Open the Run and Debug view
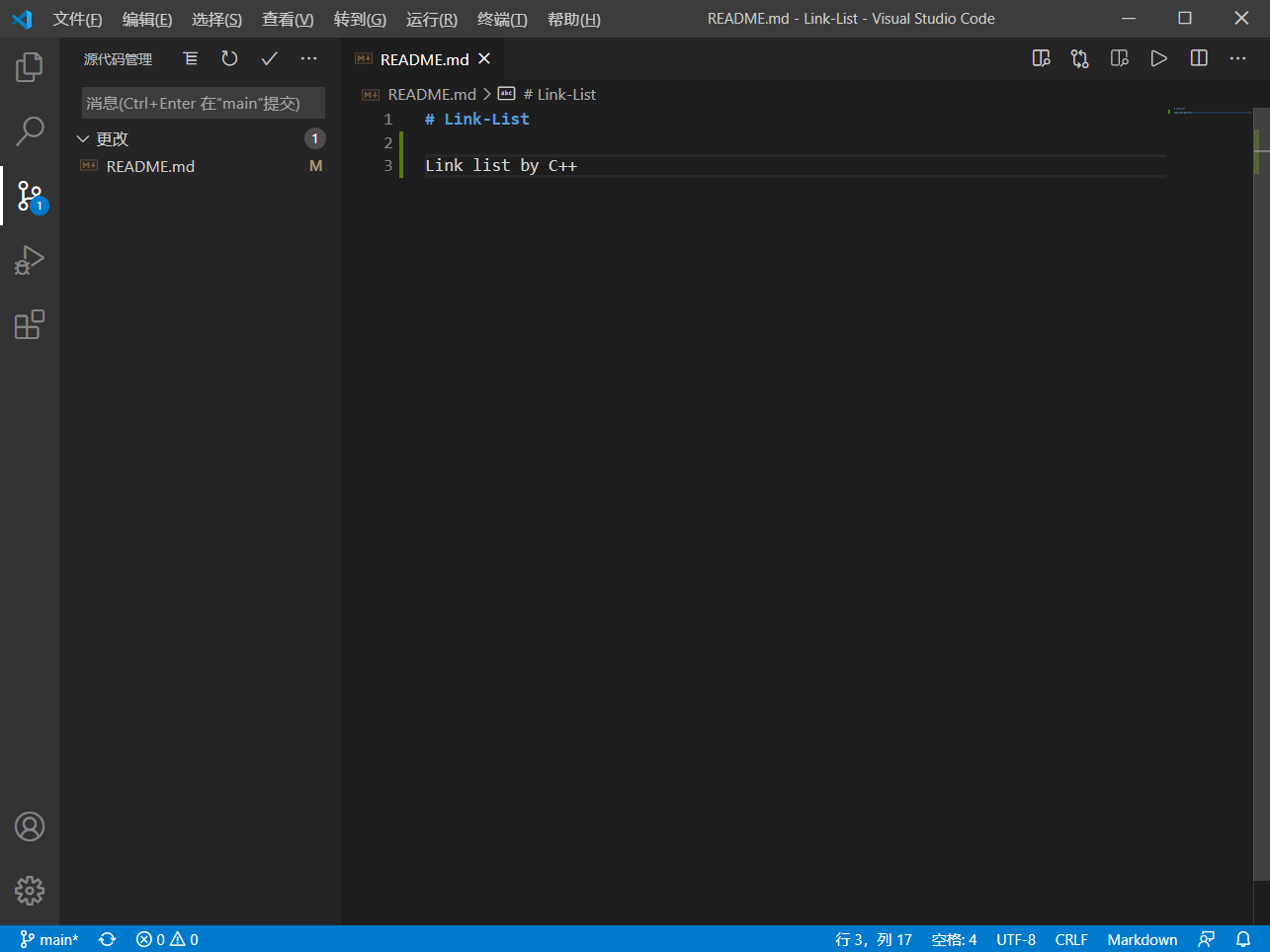The height and width of the screenshot is (952, 1270). click(30, 260)
